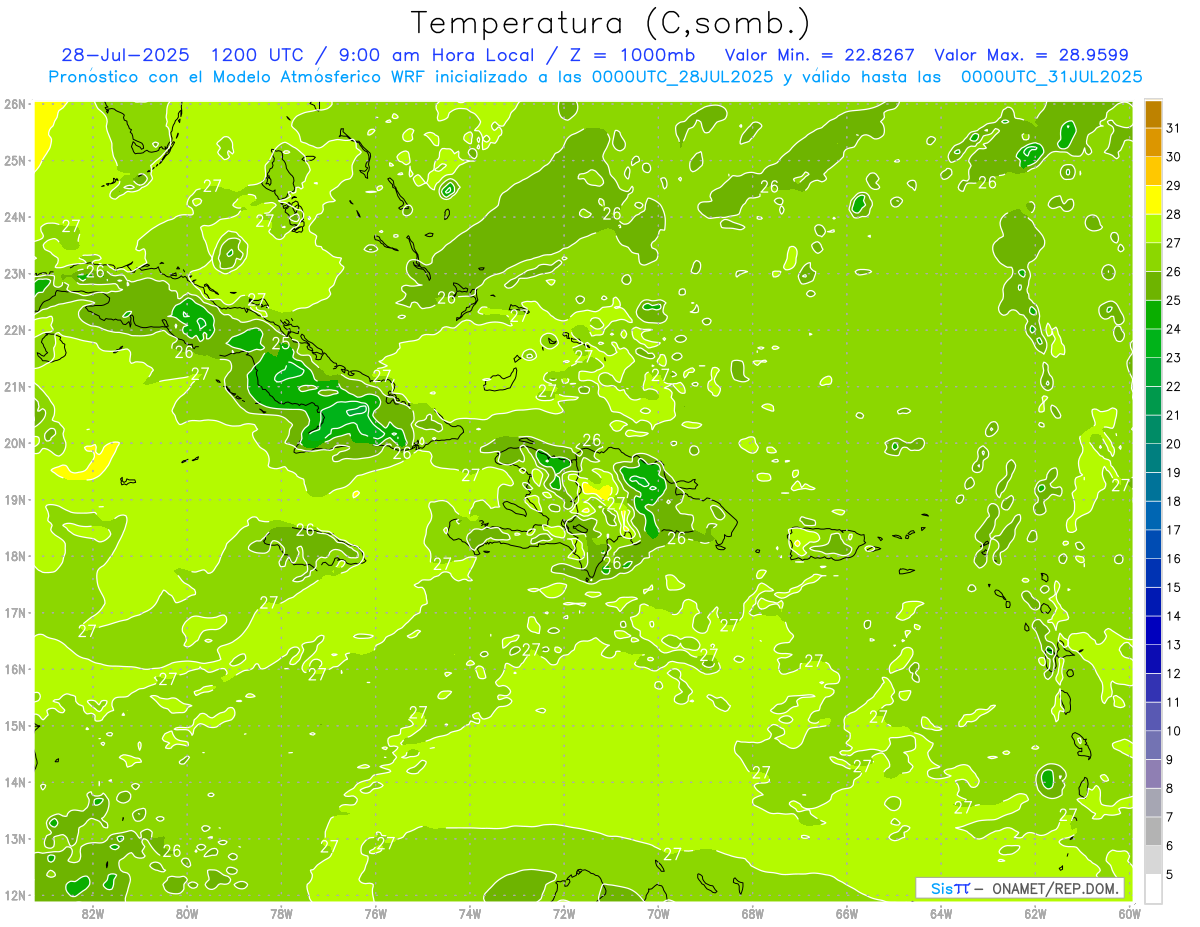Click the '21N' latitude axis label
Viewport: 1200px width, 927px height.
click(15, 386)
